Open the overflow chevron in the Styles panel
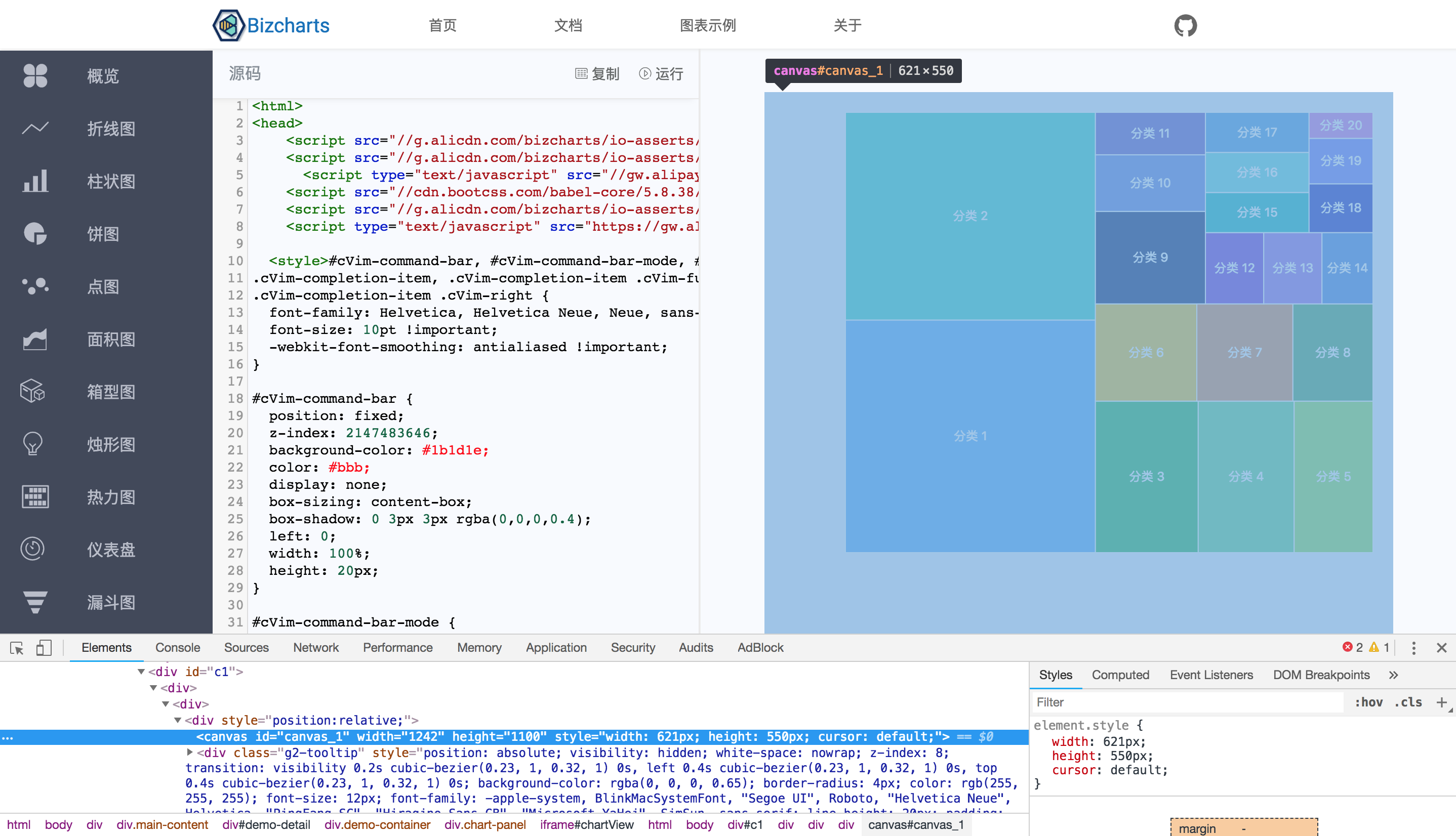The image size is (1456, 836). (1394, 675)
